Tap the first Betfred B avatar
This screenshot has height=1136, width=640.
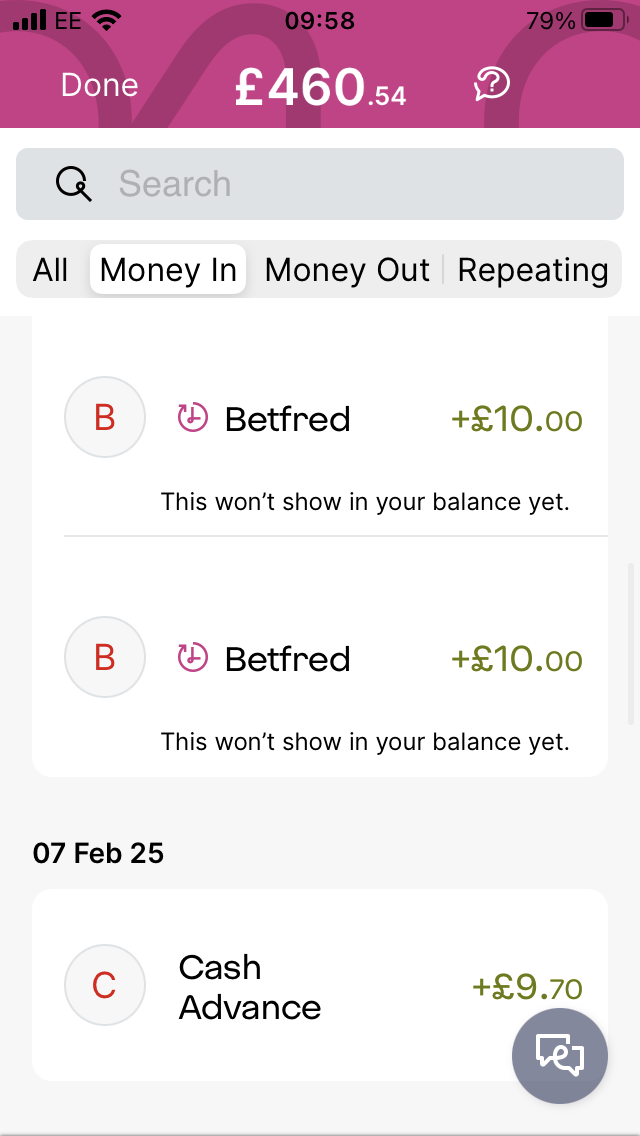click(x=105, y=417)
